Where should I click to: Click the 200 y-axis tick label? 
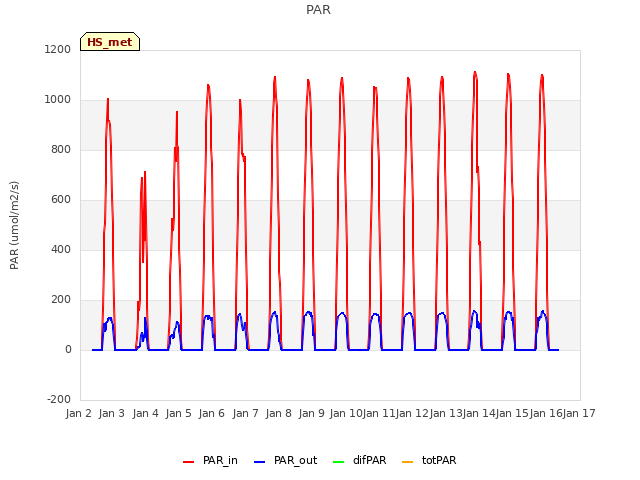tap(61, 300)
